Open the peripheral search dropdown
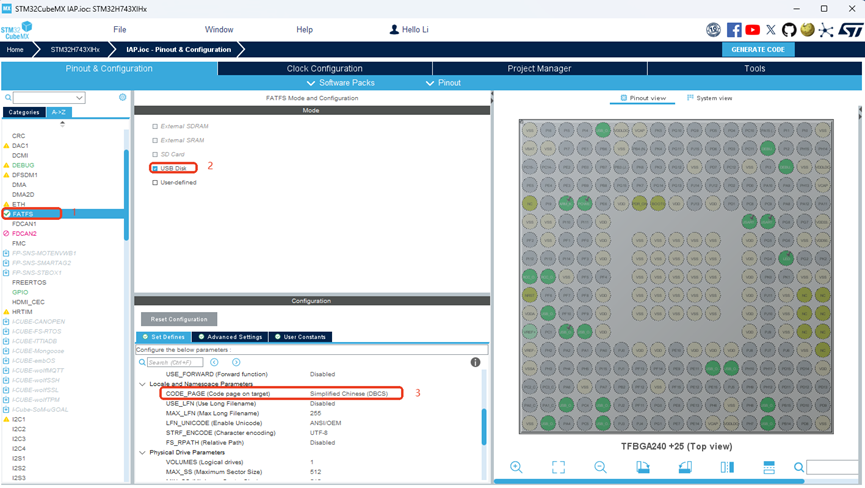865x488 pixels. click(x=79, y=98)
